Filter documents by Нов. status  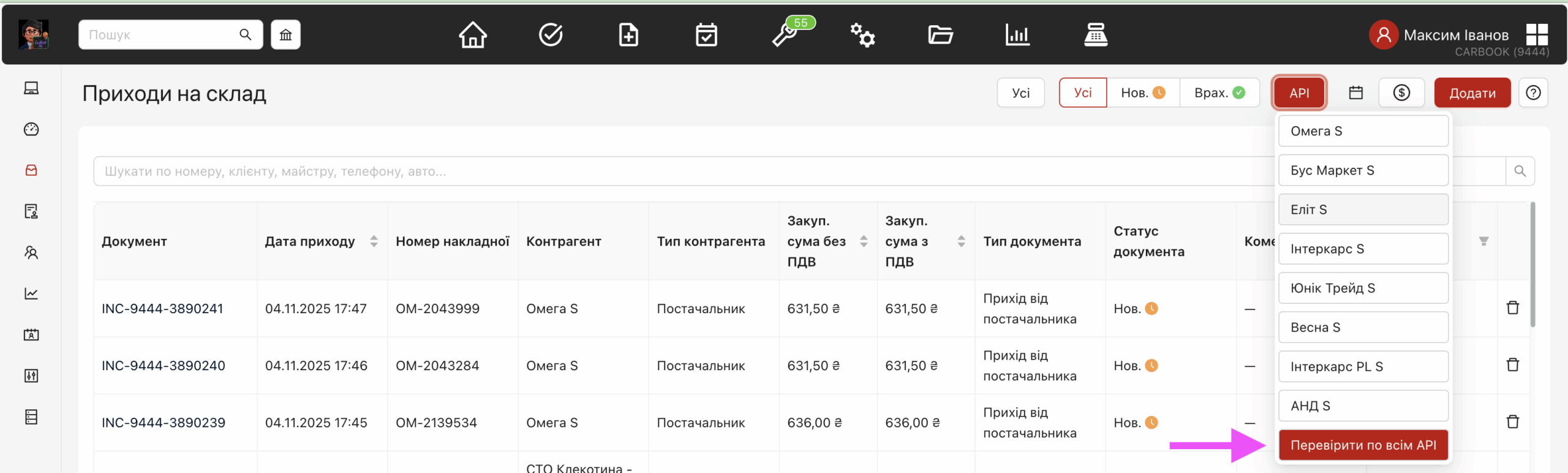coord(1142,93)
